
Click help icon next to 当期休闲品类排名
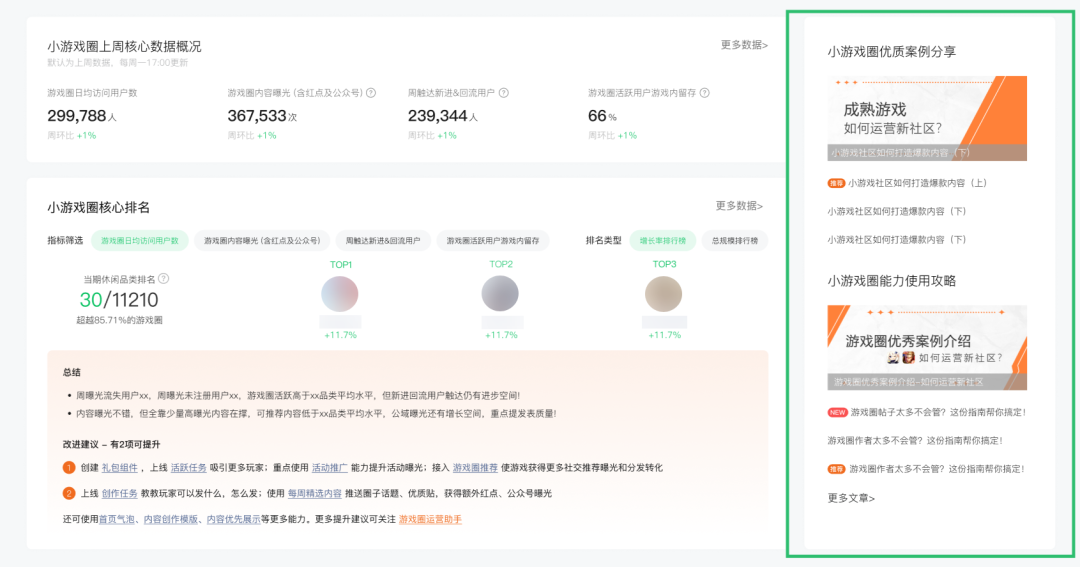click(164, 279)
